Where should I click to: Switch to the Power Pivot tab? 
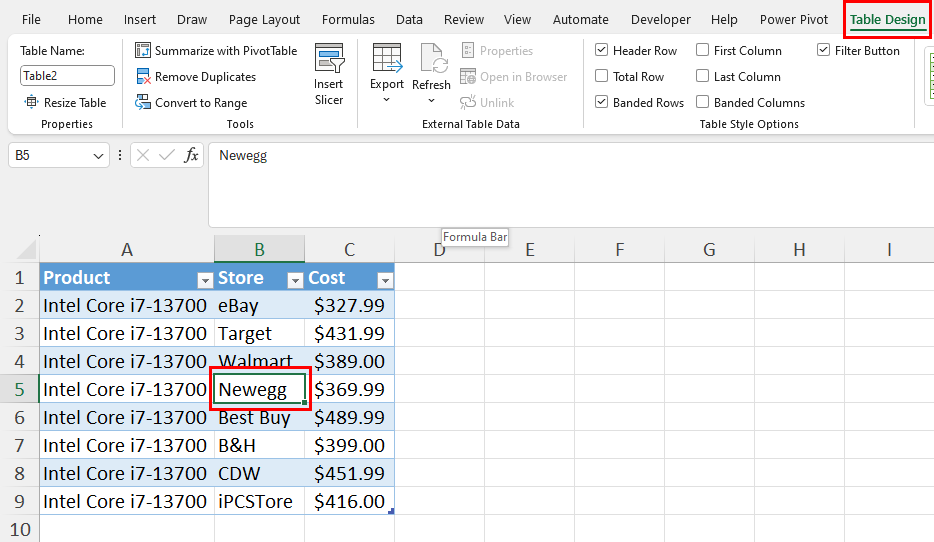(794, 20)
